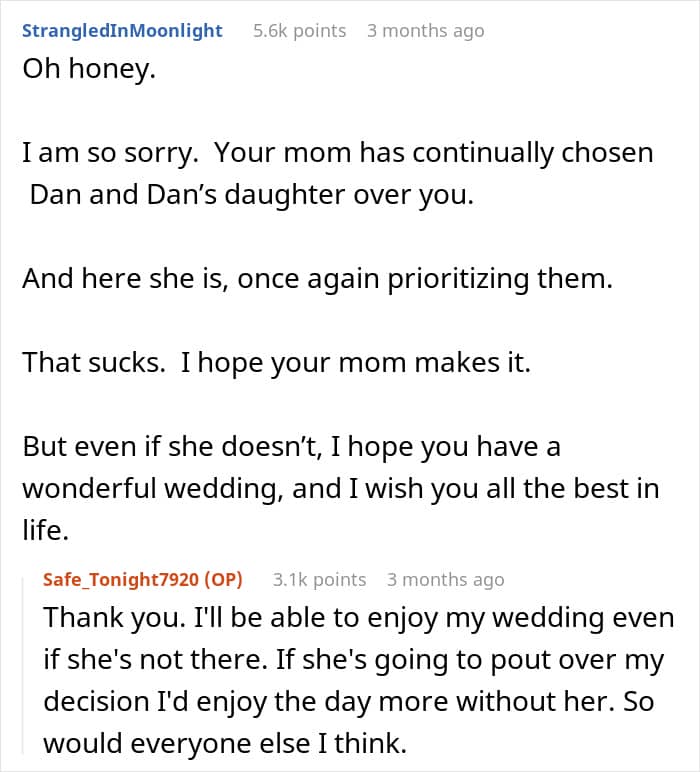Image resolution: width=700 pixels, height=772 pixels.
Task: Click the "Thank you. I'll be able" reply line
Action: pos(358,618)
